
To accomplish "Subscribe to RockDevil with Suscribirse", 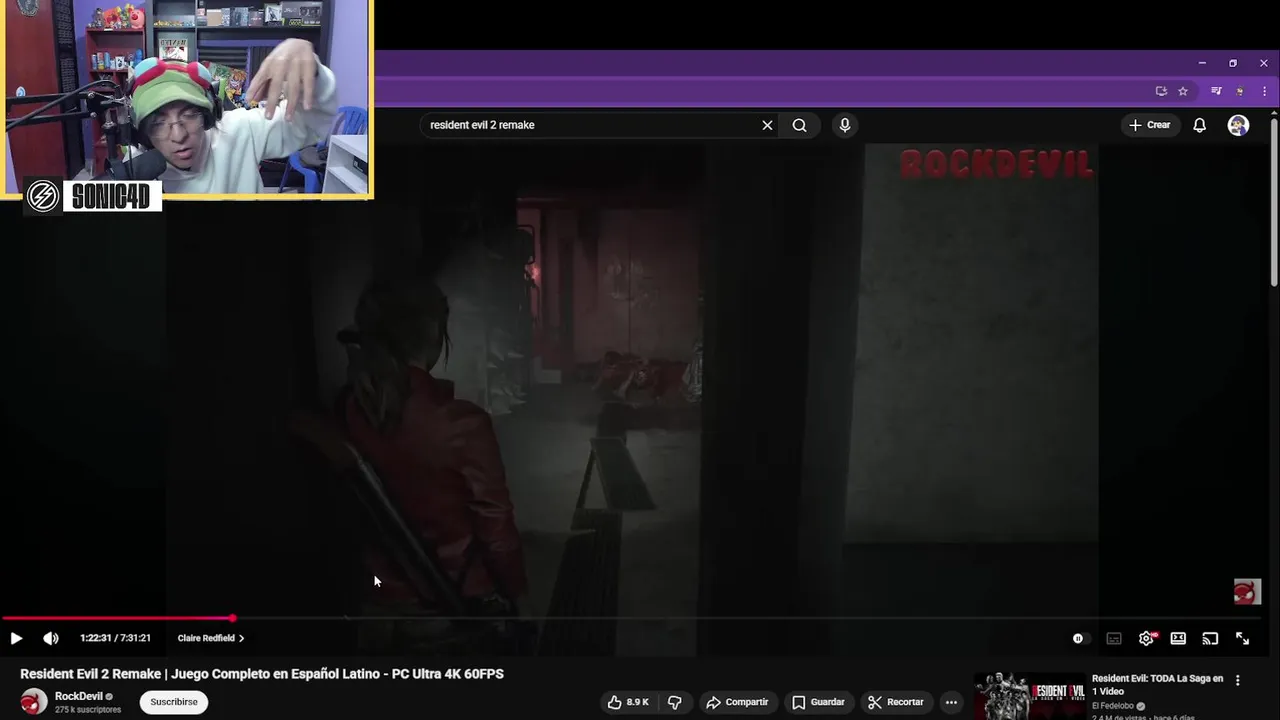I will tap(174, 702).
